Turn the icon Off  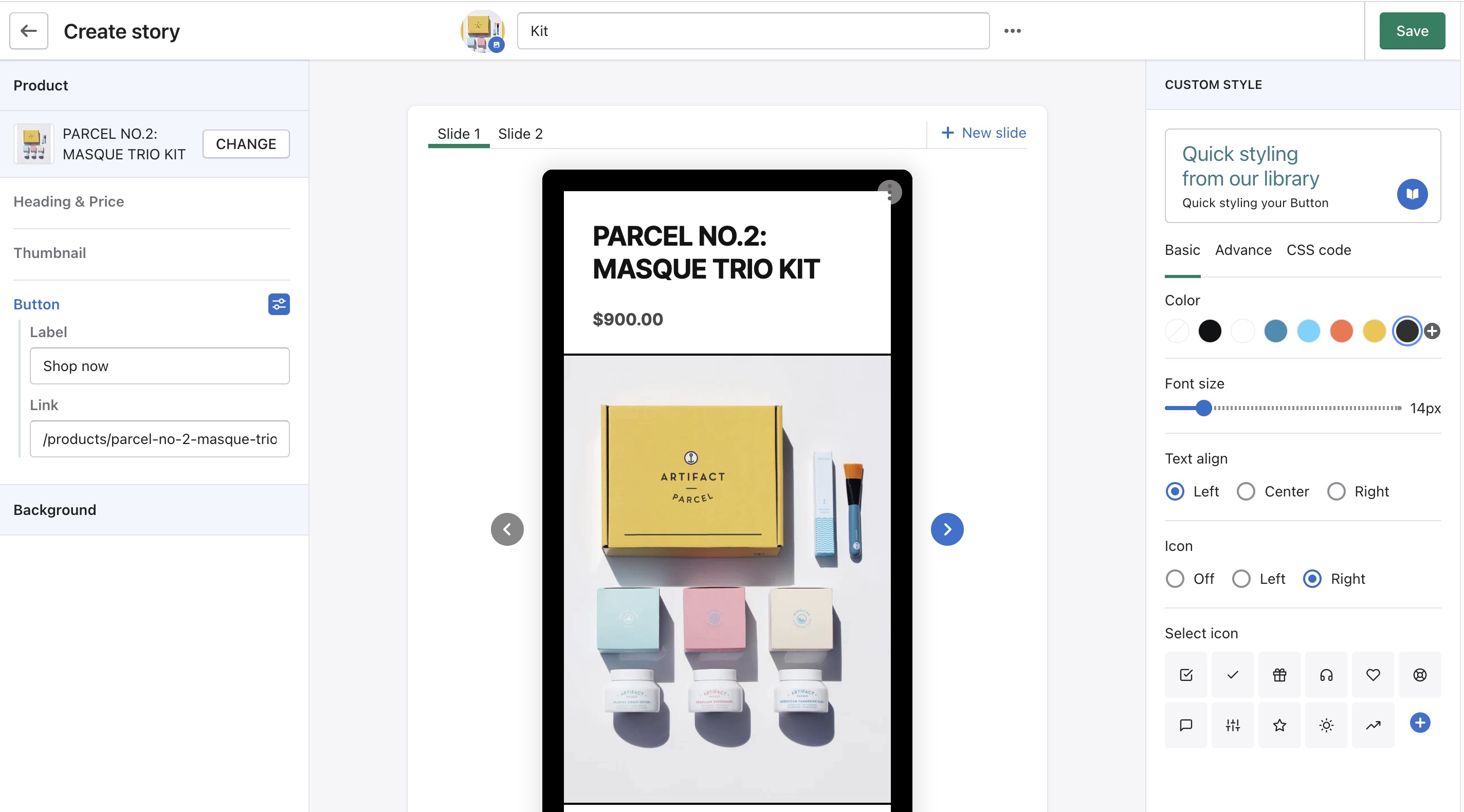tap(1175, 579)
